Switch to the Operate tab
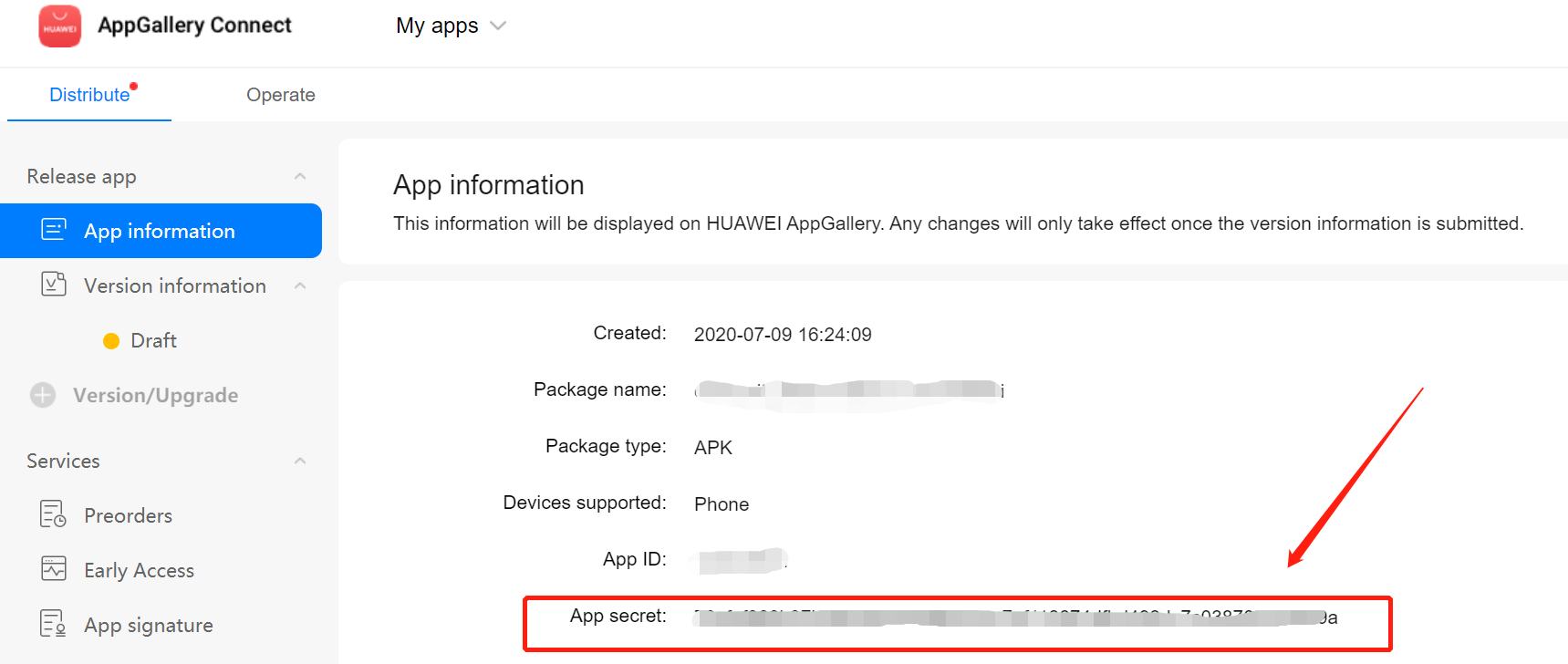The width and height of the screenshot is (1568, 664). click(281, 95)
